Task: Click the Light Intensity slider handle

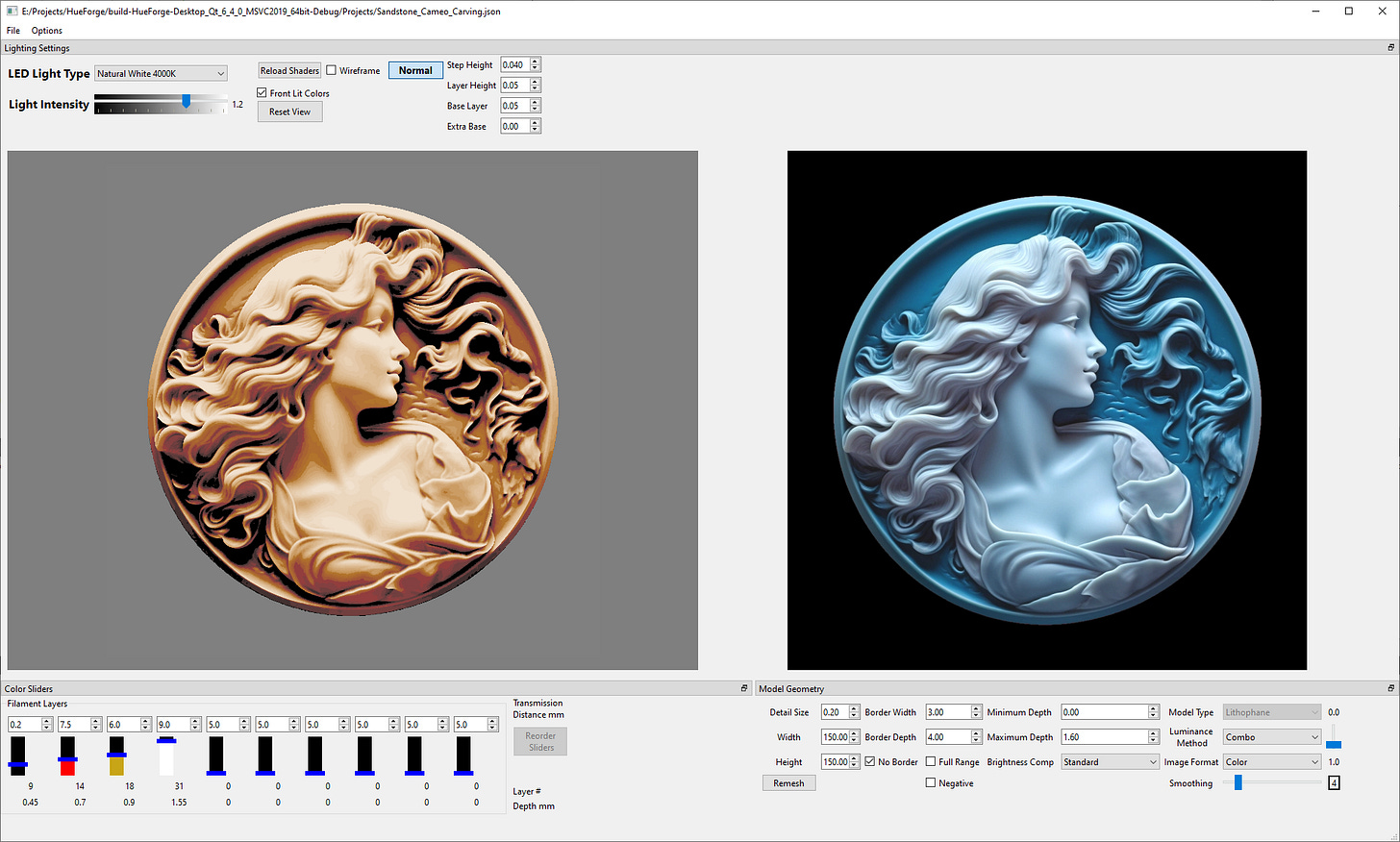Action: click(x=187, y=101)
